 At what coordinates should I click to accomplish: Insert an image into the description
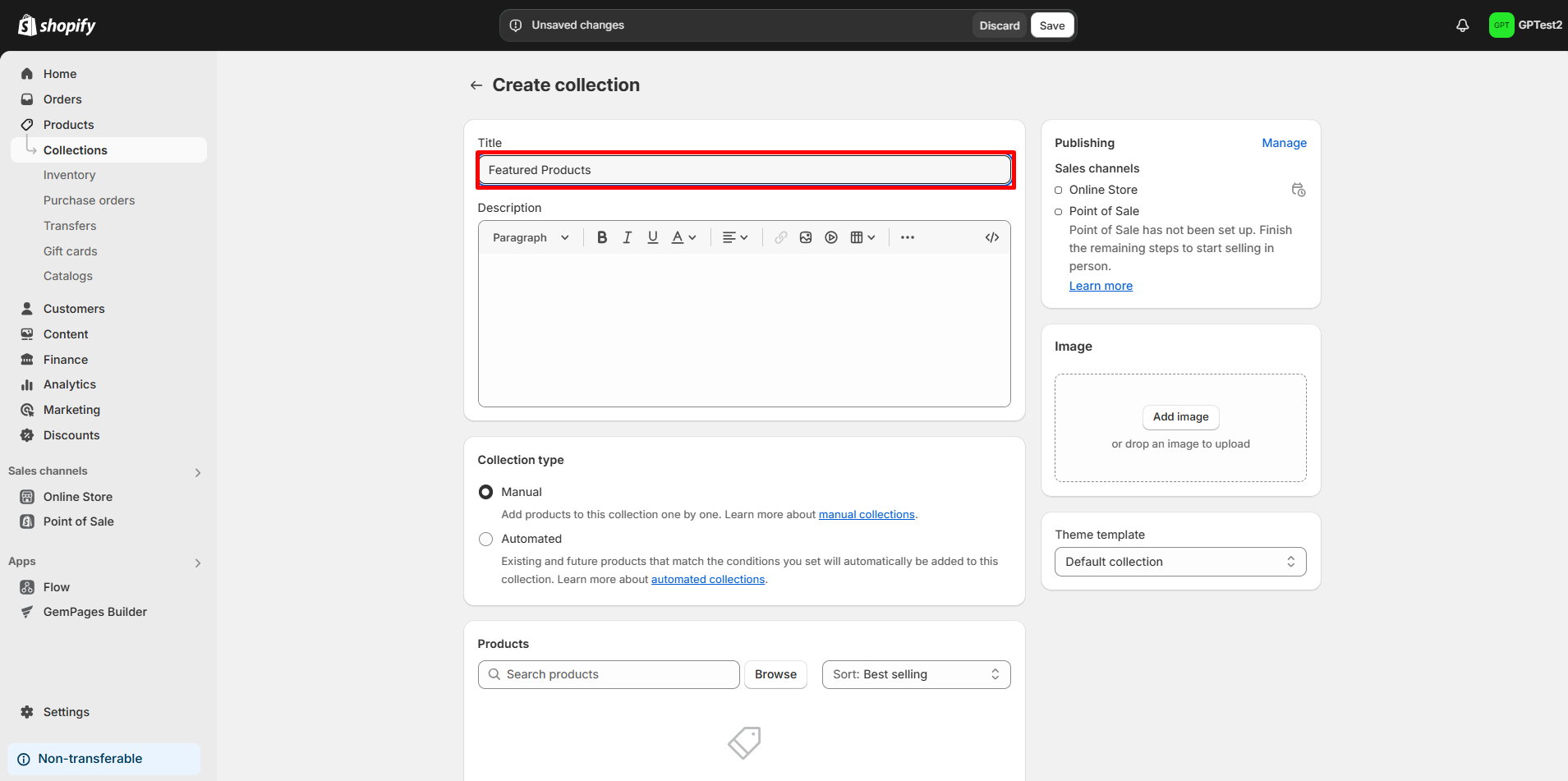[x=805, y=237]
